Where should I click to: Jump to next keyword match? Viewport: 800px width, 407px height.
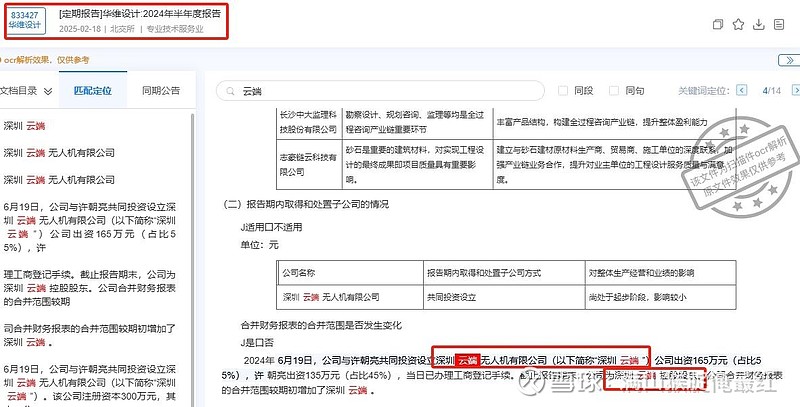pos(795,91)
